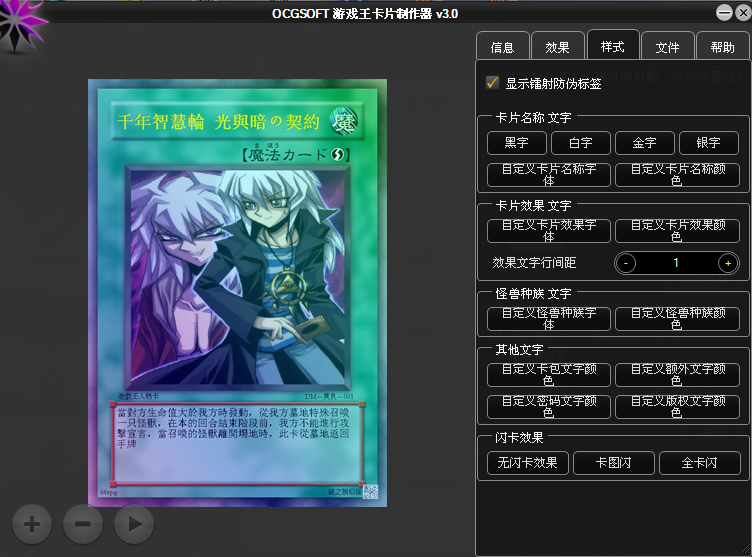Click 自定义密码文字颜色 button
752x557 pixels.
tap(549, 407)
